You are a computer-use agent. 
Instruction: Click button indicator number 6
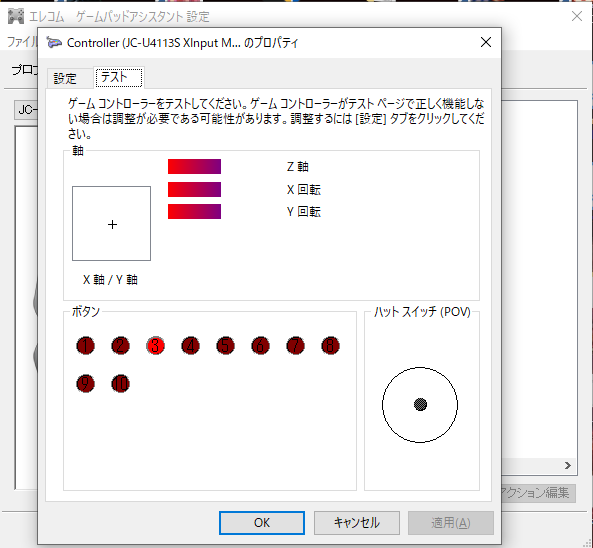[260, 345]
